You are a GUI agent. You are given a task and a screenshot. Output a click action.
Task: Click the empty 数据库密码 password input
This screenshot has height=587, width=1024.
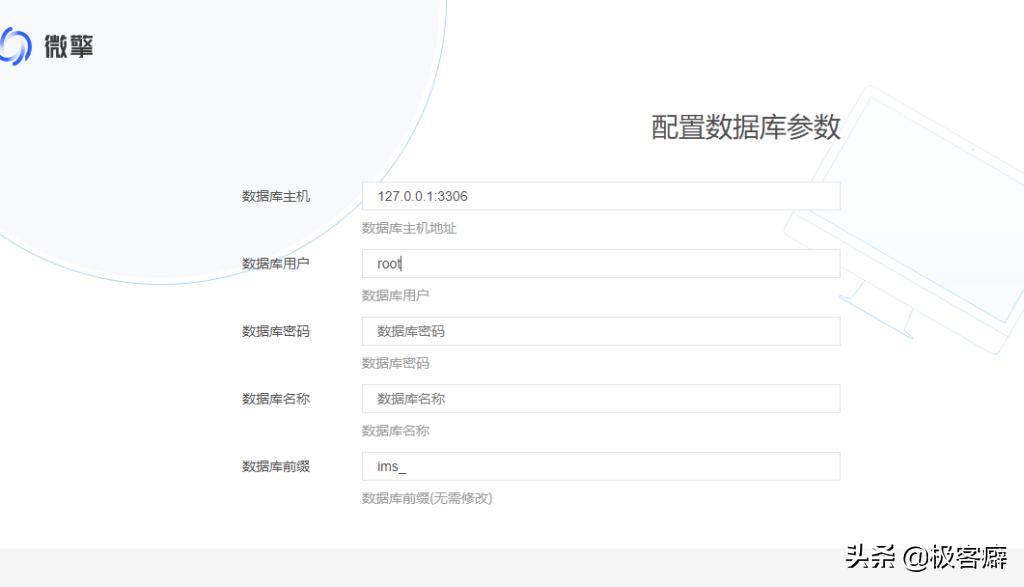point(601,331)
